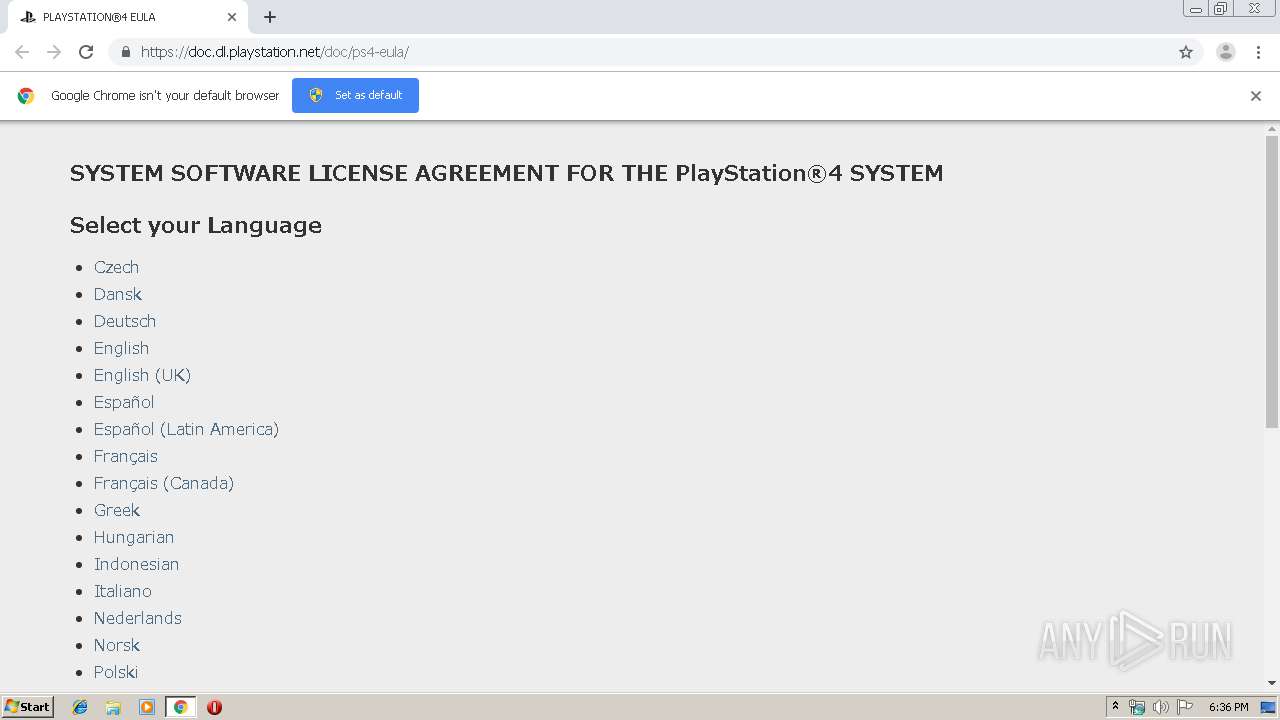
Task: Click the shield icon on Set as default
Action: (316, 95)
